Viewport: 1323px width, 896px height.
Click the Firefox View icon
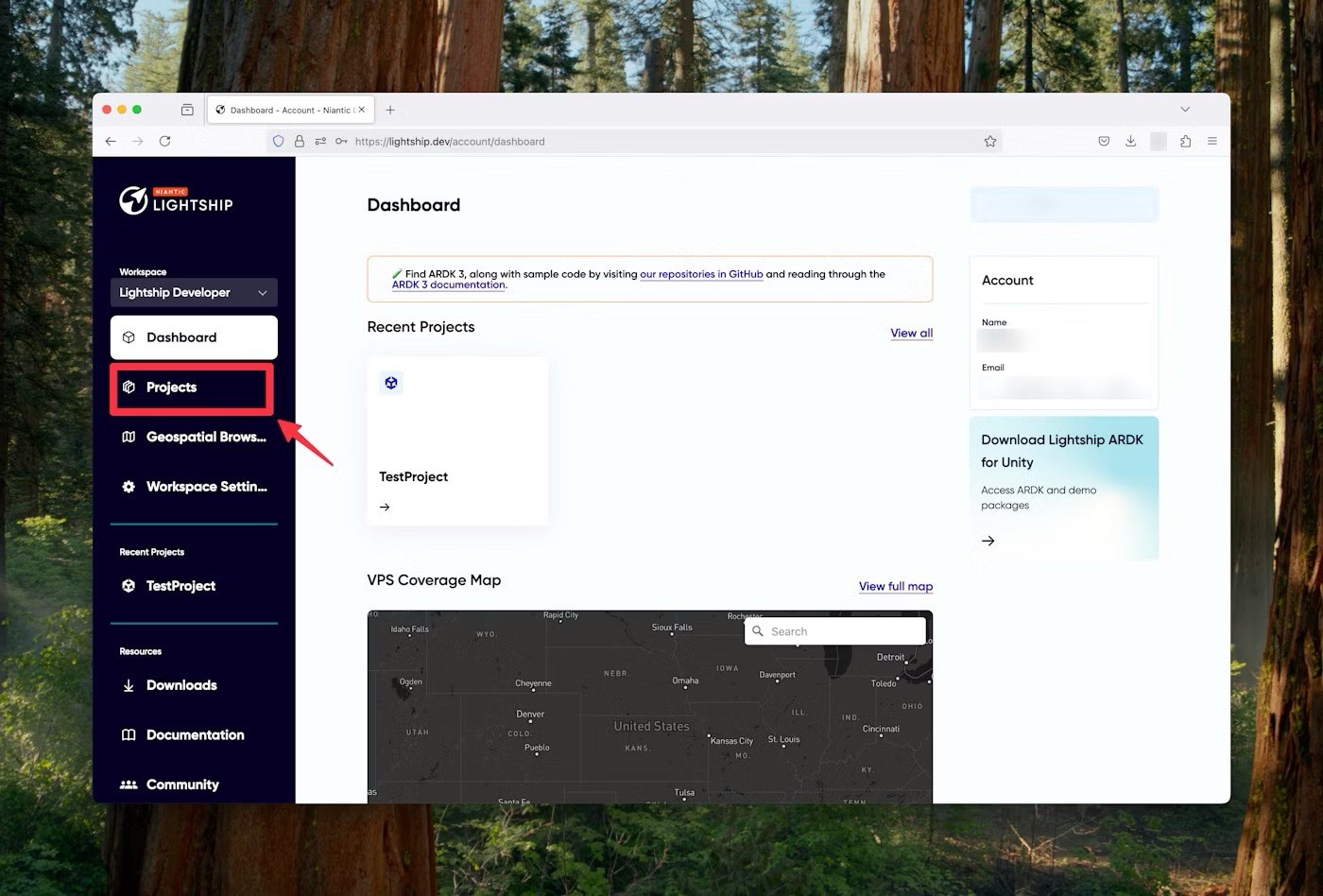tap(187, 110)
